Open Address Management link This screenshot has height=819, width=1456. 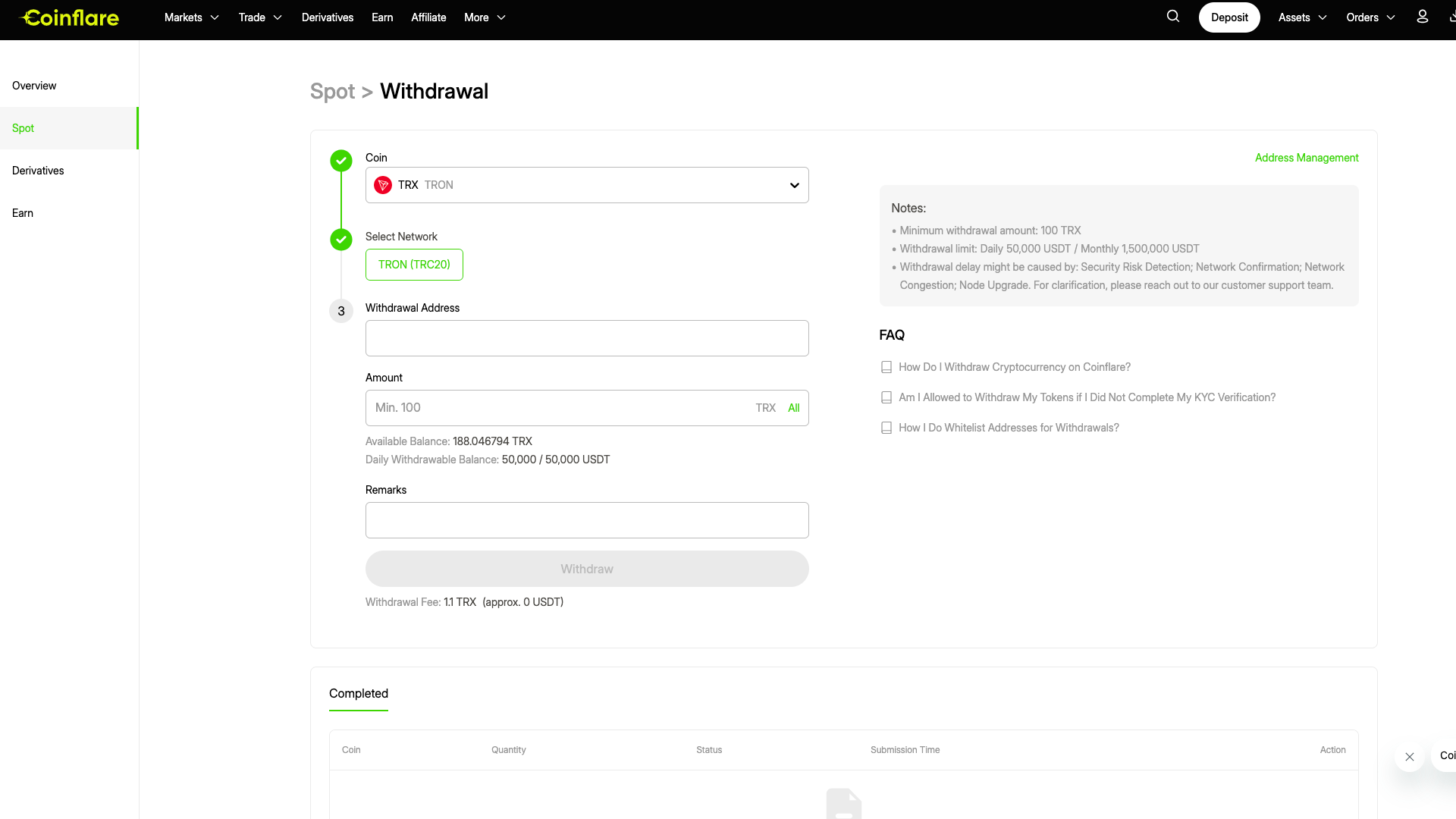point(1307,158)
